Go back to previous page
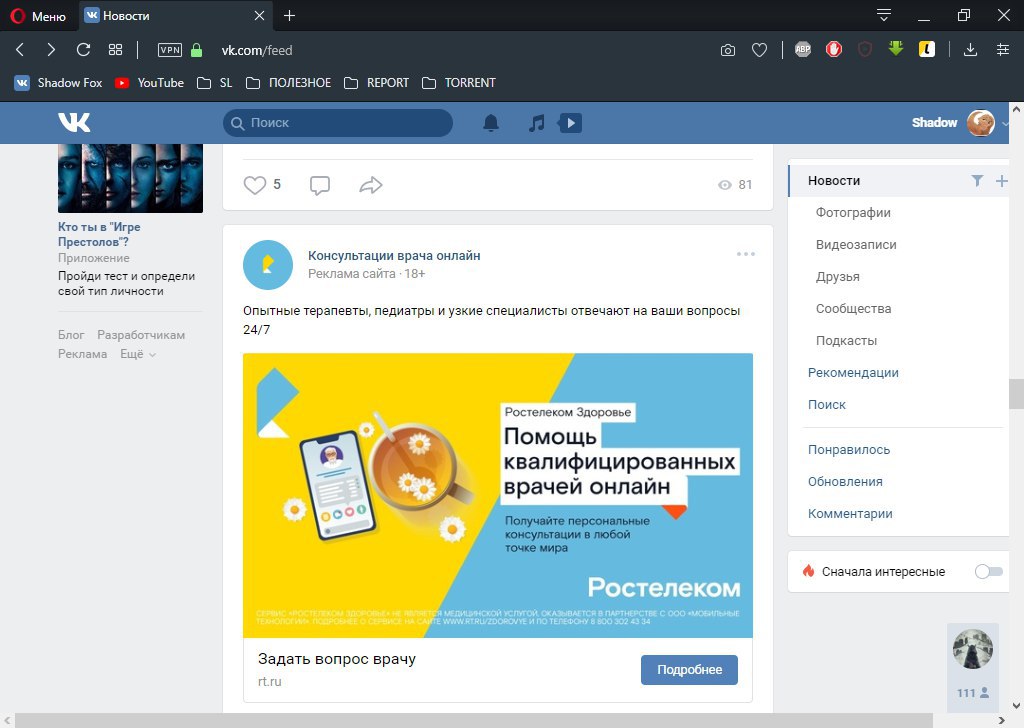1024x728 pixels. click(x=20, y=50)
